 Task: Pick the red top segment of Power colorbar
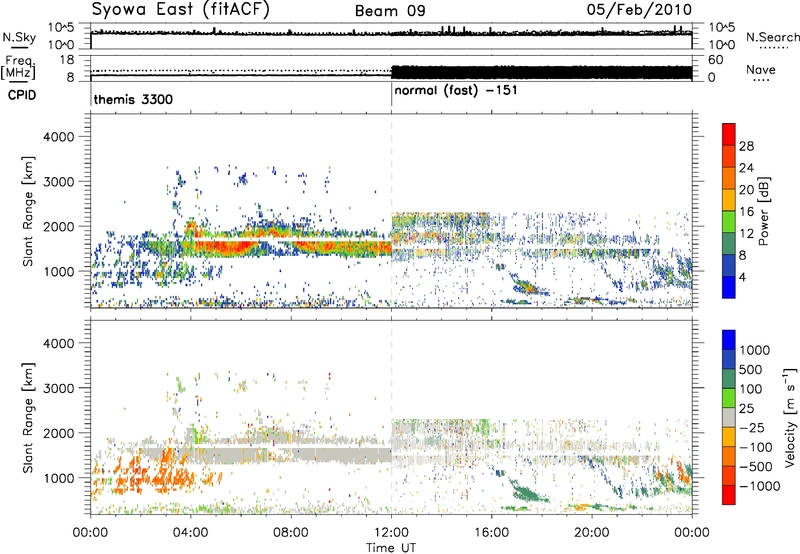click(x=729, y=134)
